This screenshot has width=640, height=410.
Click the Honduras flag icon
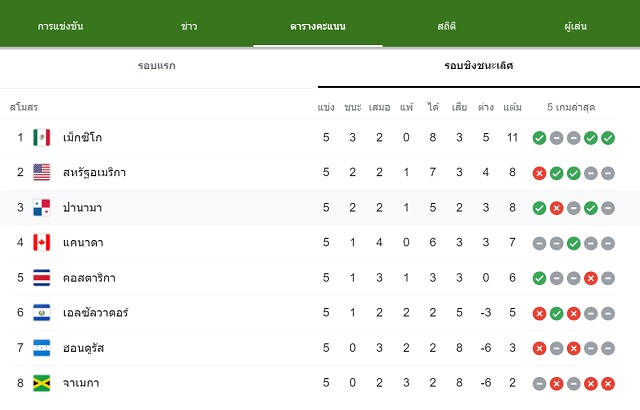click(42, 348)
